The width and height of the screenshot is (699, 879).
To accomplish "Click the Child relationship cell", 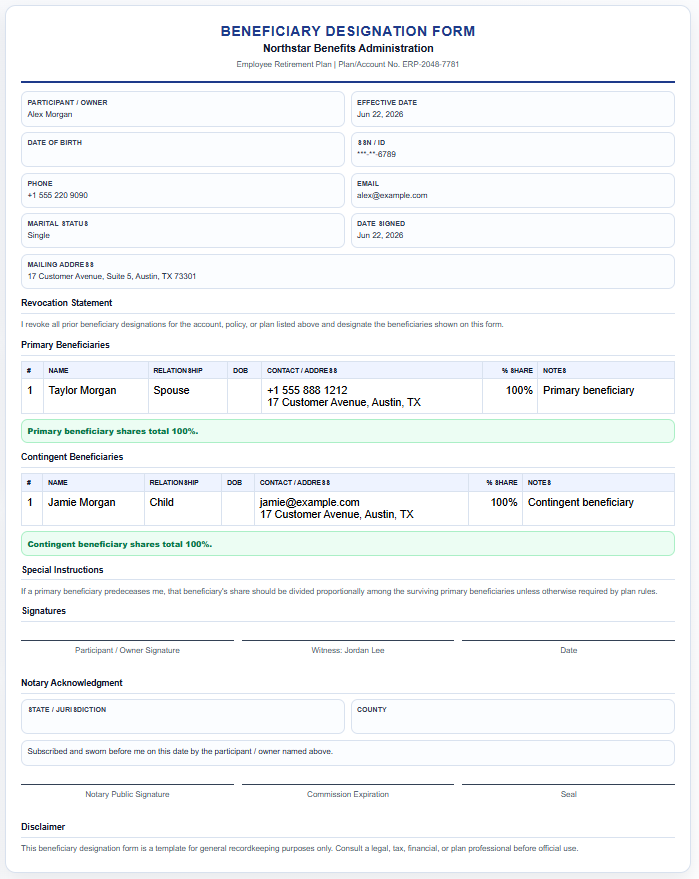I will coord(183,508).
